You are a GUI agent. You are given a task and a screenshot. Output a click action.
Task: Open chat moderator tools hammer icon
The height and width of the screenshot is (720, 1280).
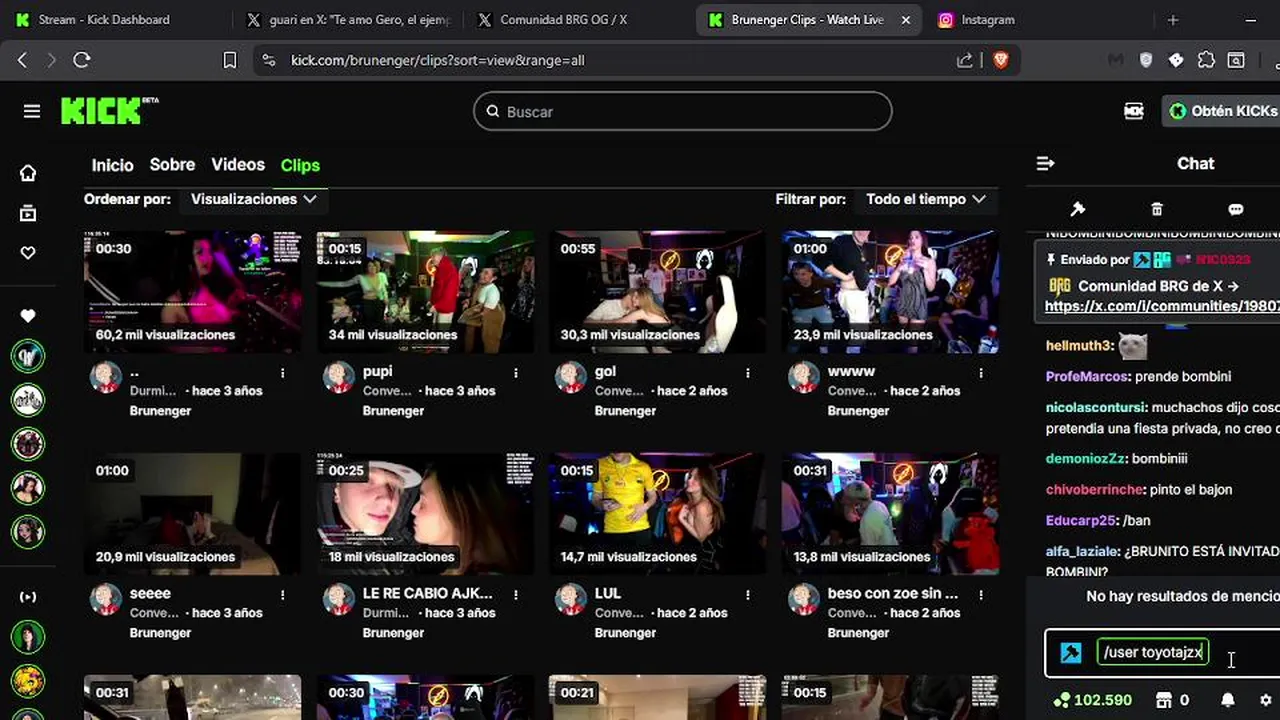(1078, 209)
